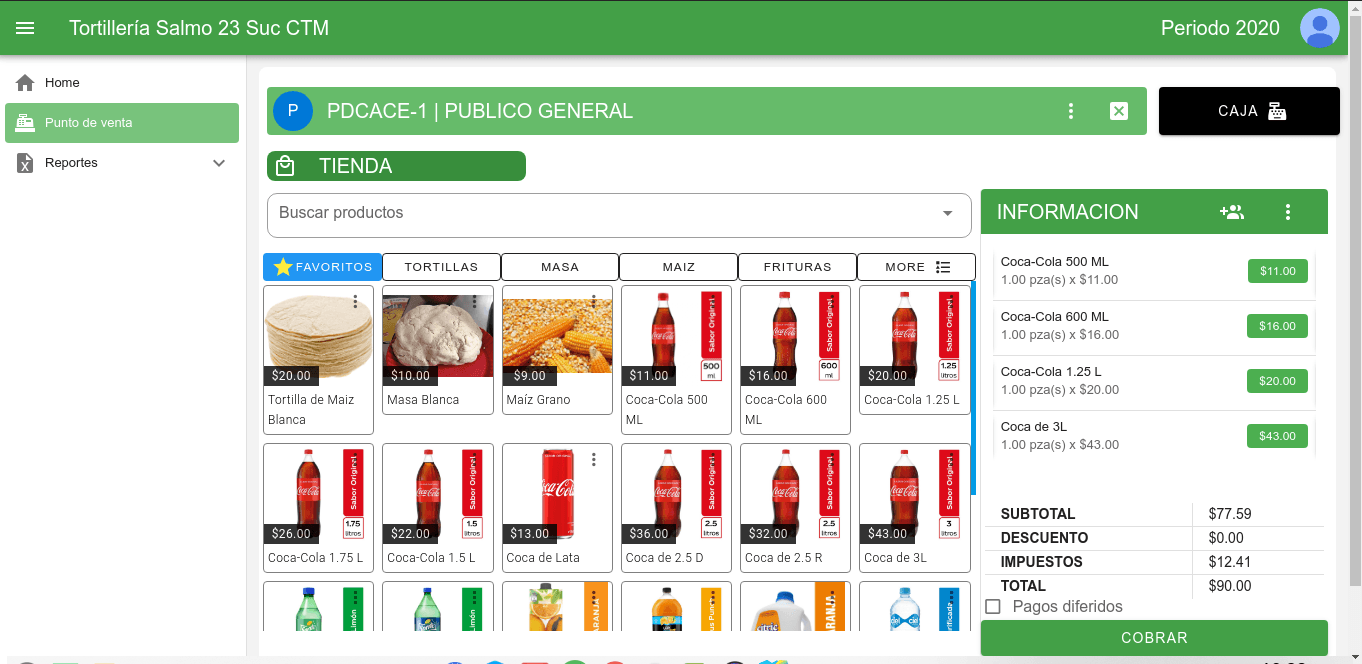Image resolution: width=1362 pixels, height=664 pixels.
Task: Click the Periodo 2020 label
Action: pyautogui.click(x=1220, y=28)
